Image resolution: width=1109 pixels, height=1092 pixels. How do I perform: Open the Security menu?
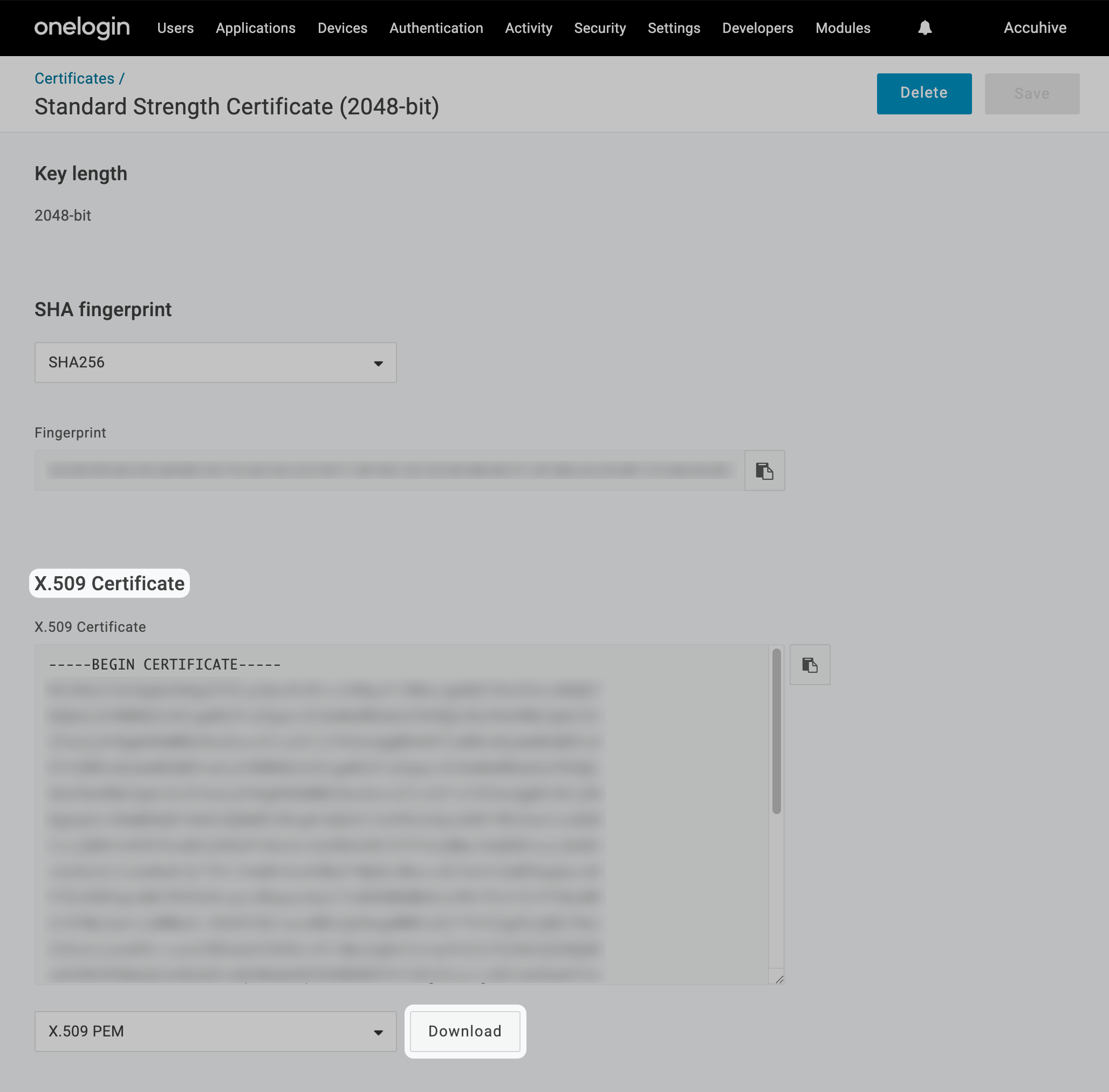(600, 28)
